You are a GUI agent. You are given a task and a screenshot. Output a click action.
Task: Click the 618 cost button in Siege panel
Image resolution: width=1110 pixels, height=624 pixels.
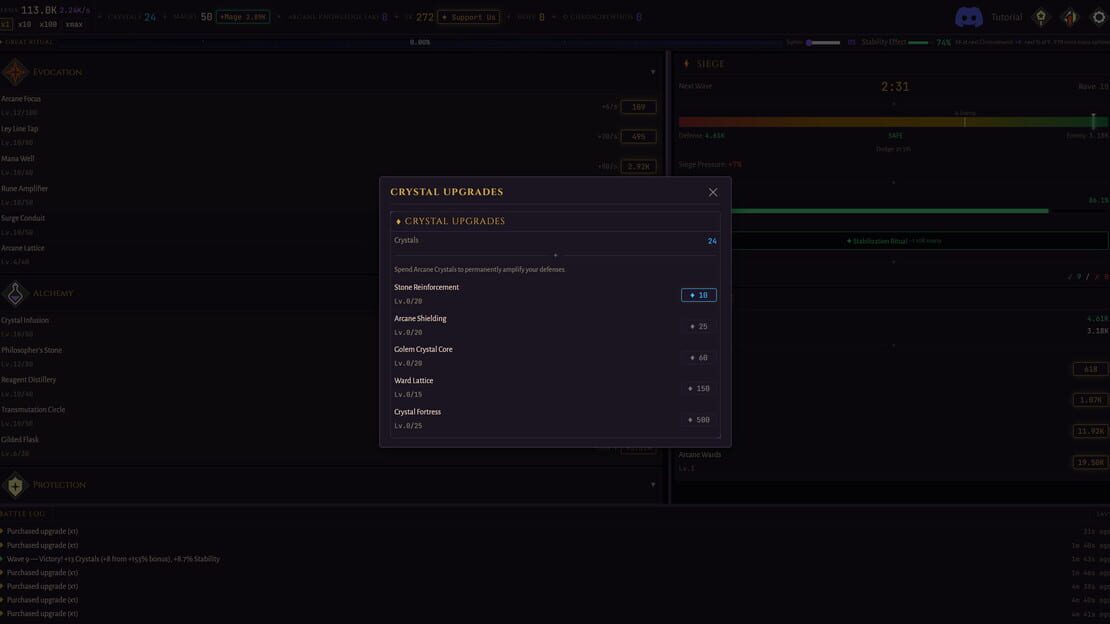click(x=1090, y=369)
